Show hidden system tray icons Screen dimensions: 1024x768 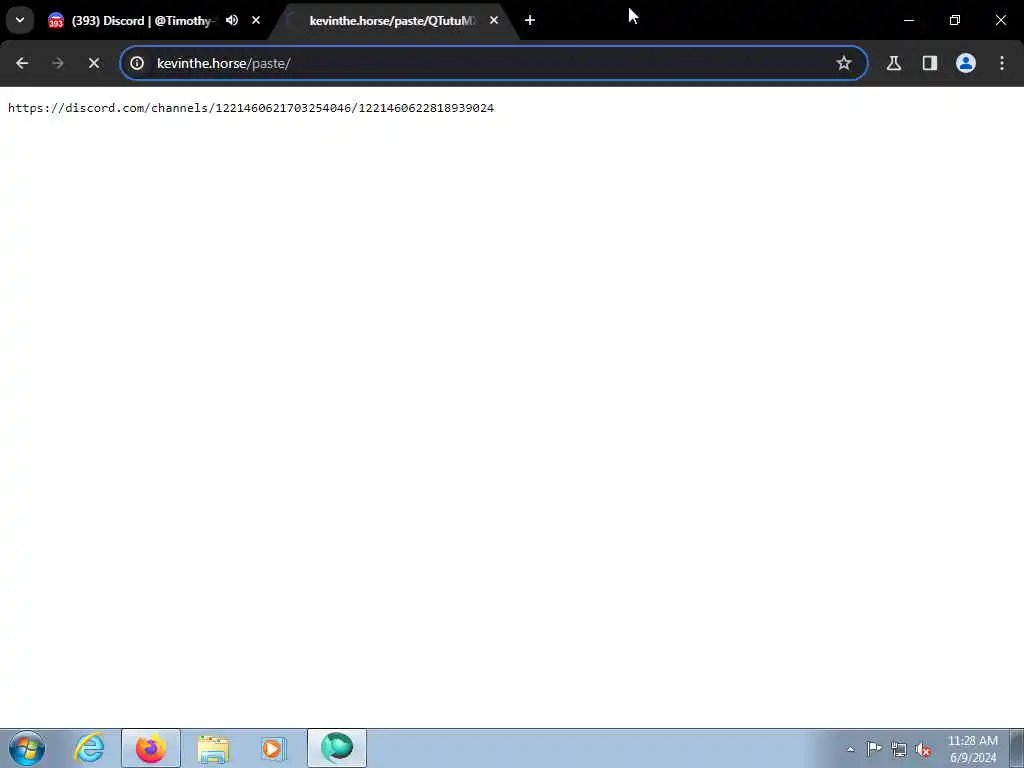(850, 749)
